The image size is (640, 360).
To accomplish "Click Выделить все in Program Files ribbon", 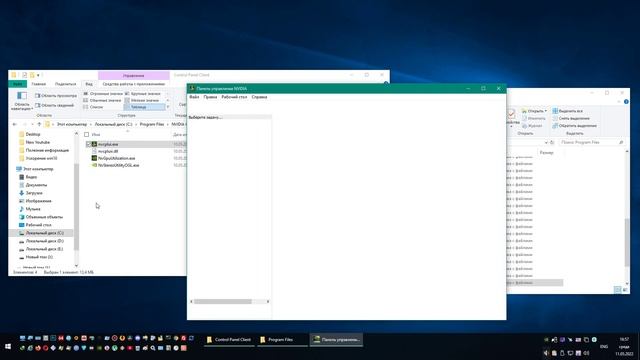I will (x=568, y=111).
